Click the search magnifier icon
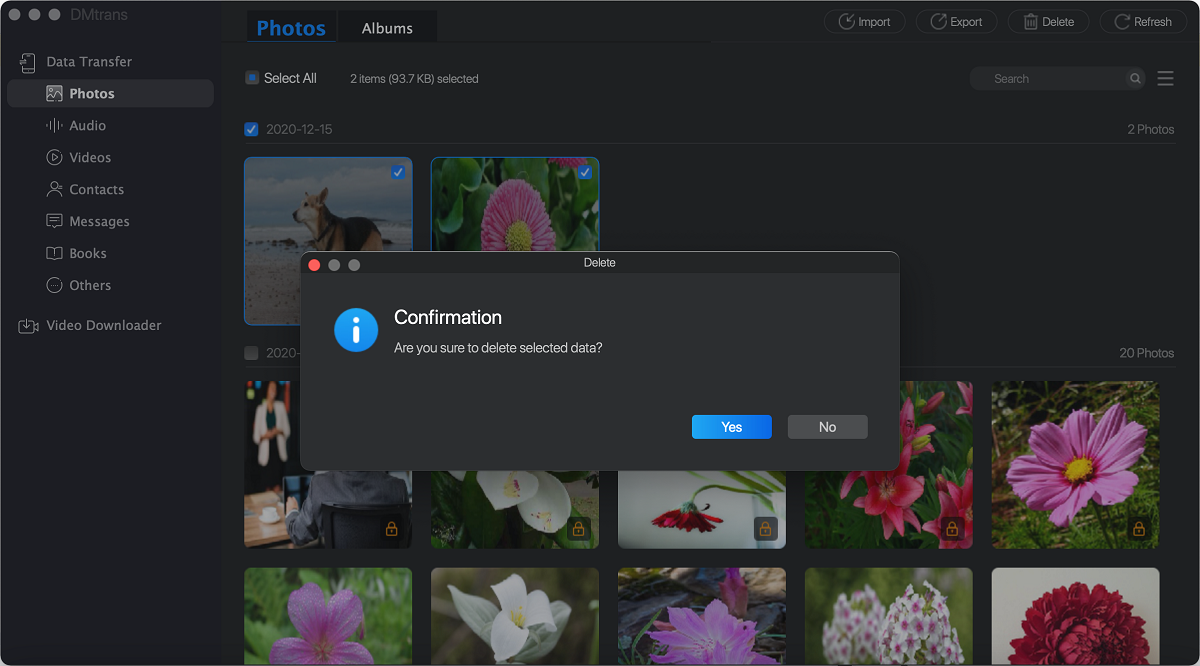The height and width of the screenshot is (666, 1200). (1135, 79)
